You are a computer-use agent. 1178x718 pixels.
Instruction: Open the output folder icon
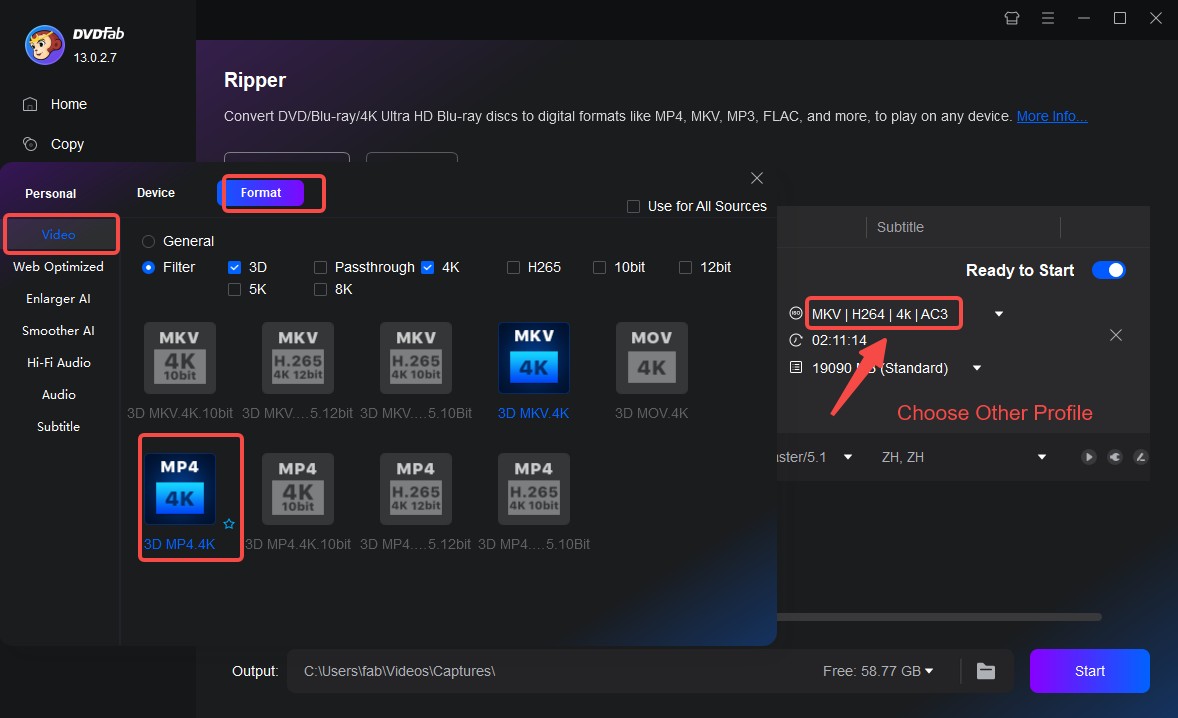[986, 671]
